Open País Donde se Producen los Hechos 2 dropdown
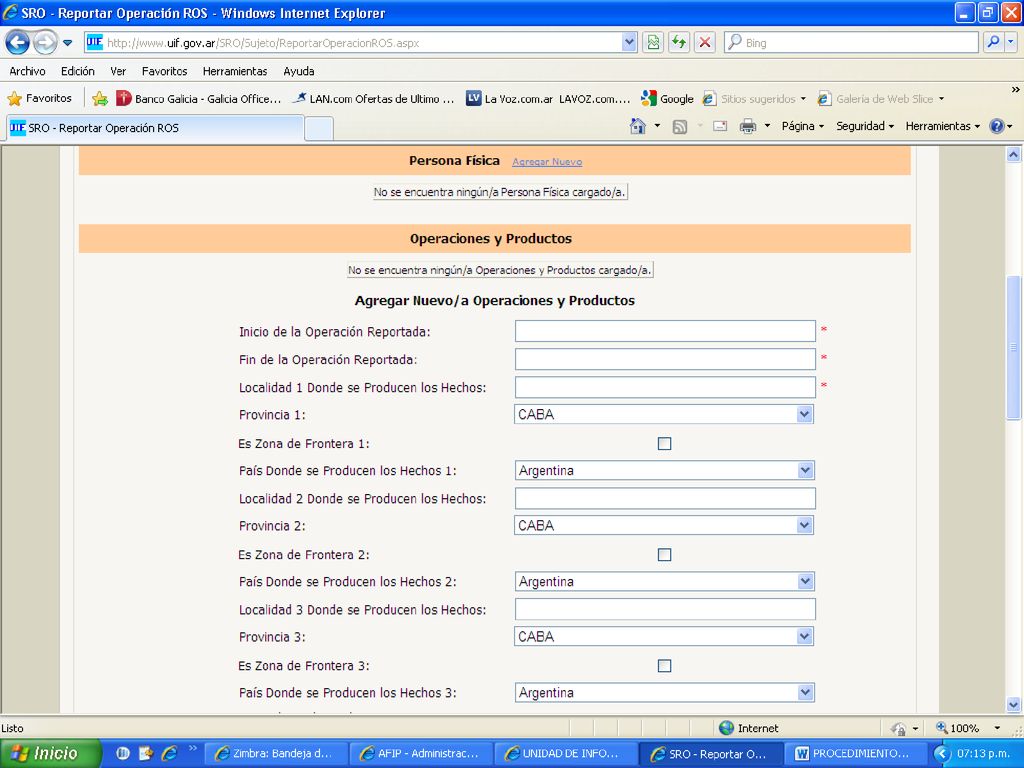 tap(664, 581)
